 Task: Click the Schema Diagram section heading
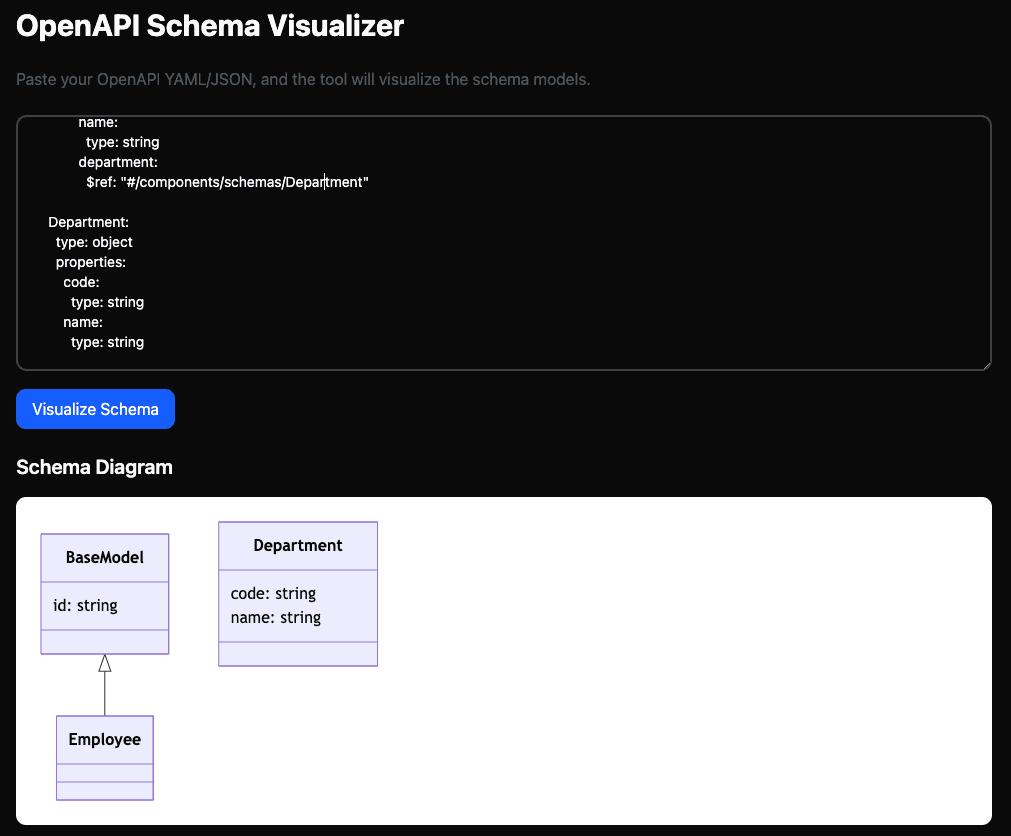[94, 467]
